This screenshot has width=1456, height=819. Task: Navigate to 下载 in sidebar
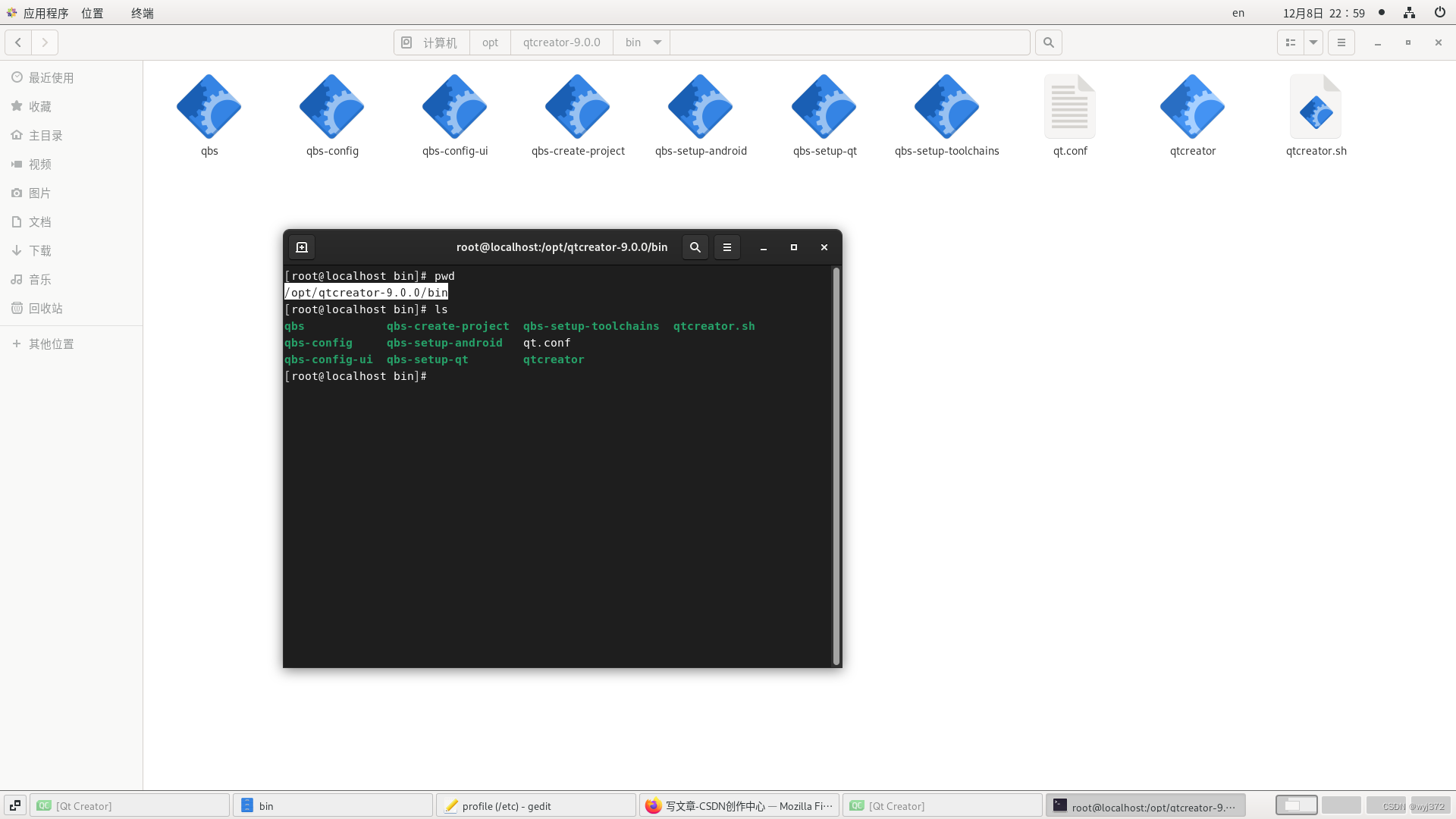39,250
